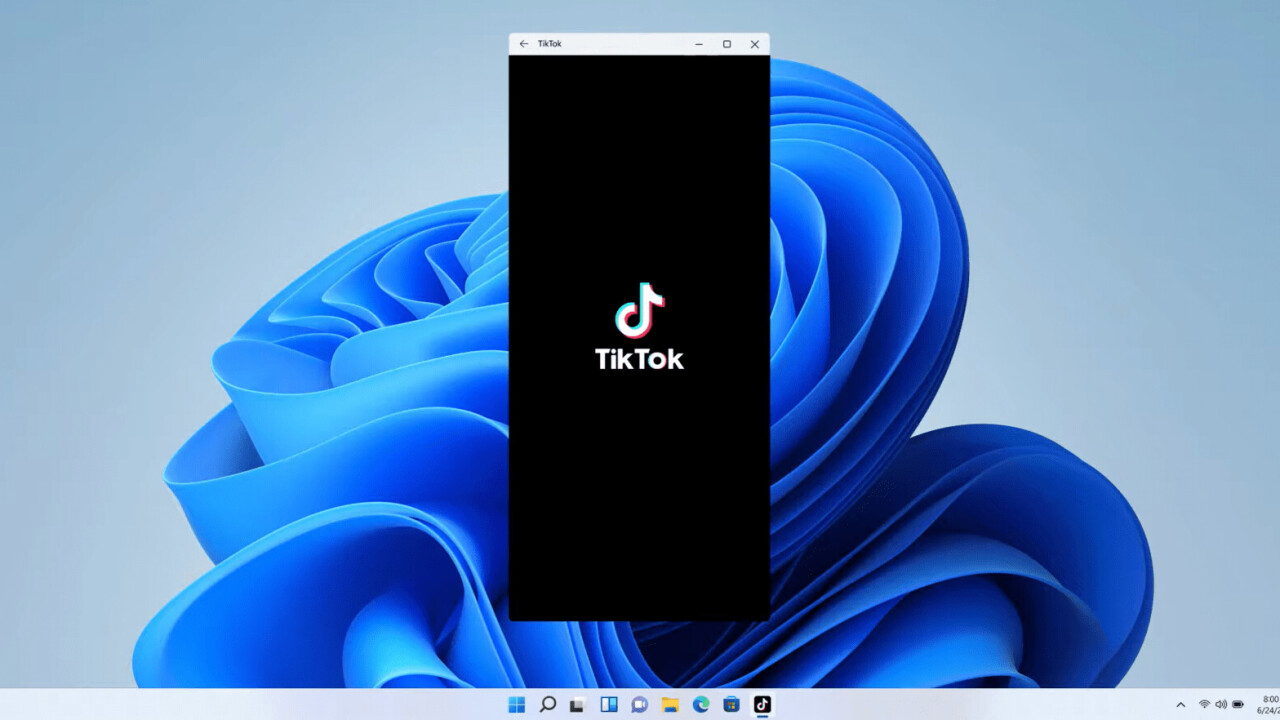Click the Wi-Fi network icon
The height and width of the screenshot is (720, 1280).
(x=1204, y=705)
